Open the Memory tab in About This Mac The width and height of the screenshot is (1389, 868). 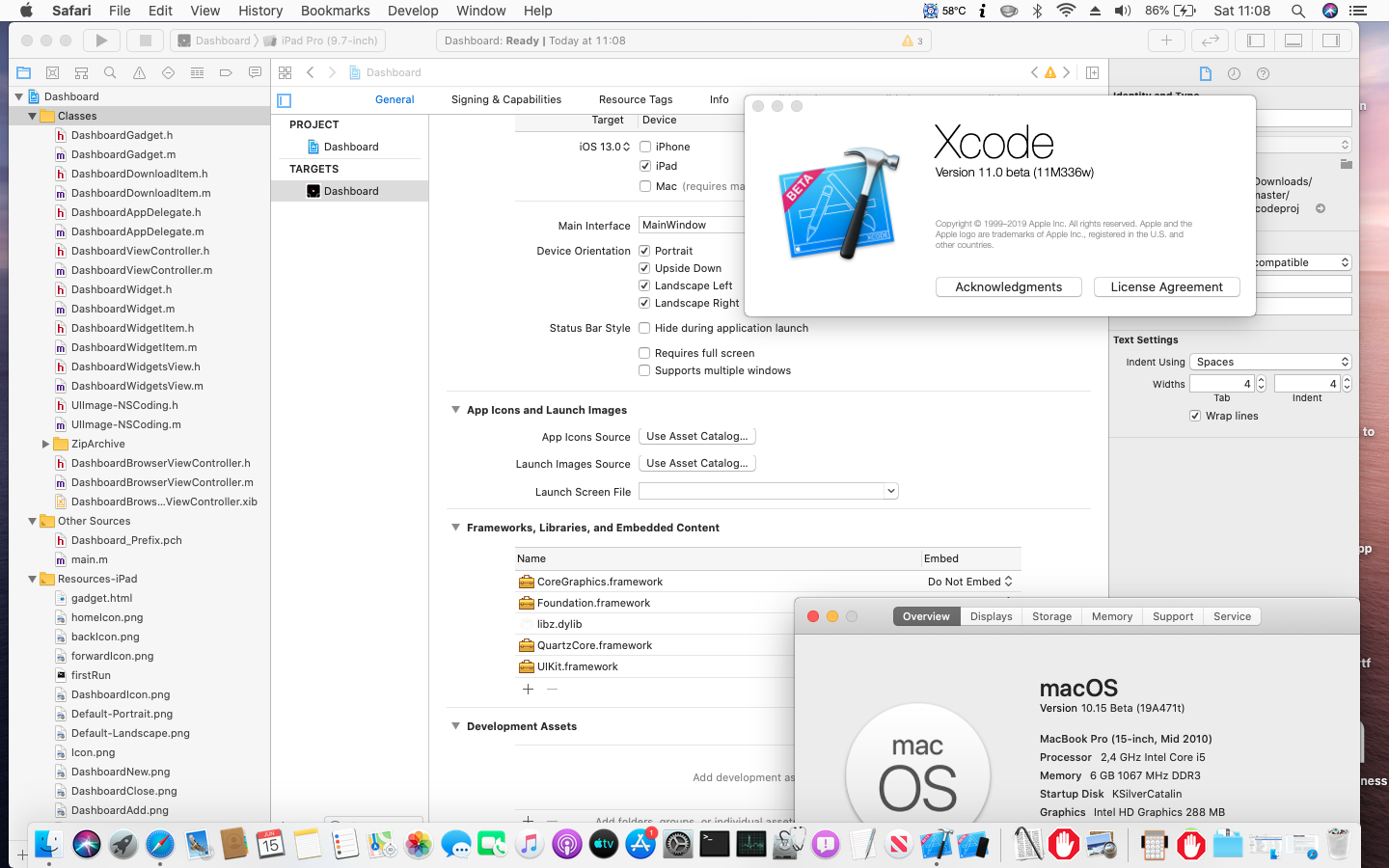click(1112, 616)
